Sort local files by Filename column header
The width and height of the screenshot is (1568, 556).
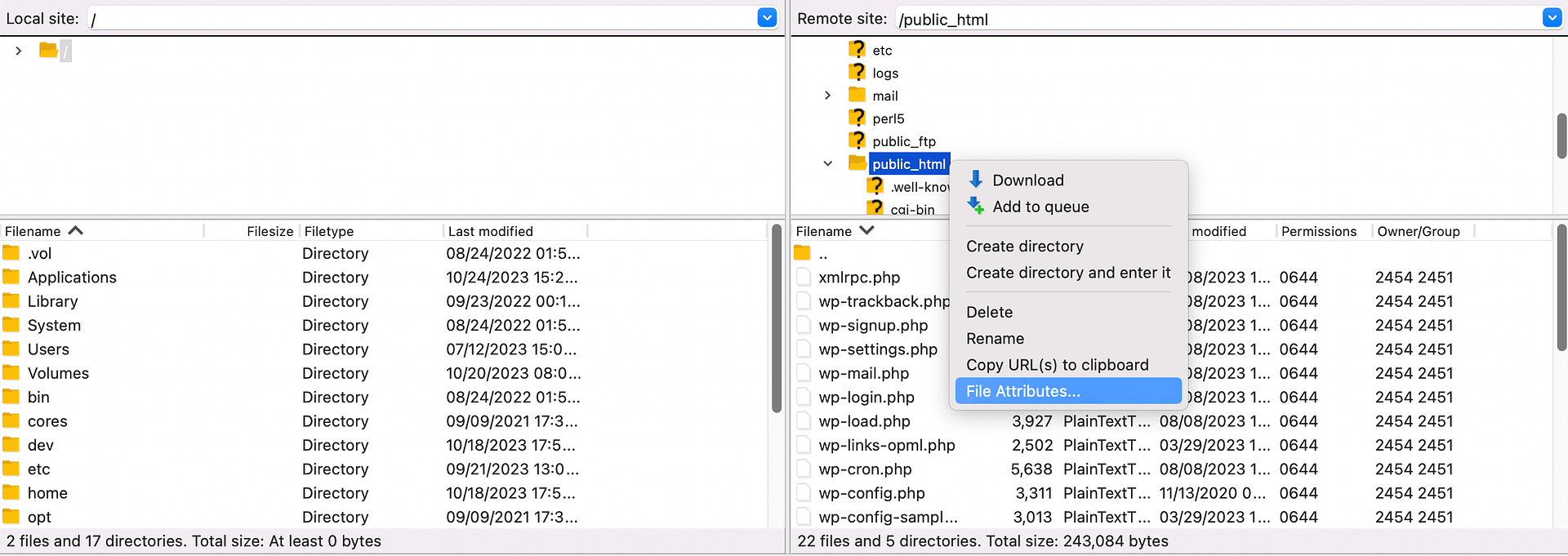[x=33, y=231]
